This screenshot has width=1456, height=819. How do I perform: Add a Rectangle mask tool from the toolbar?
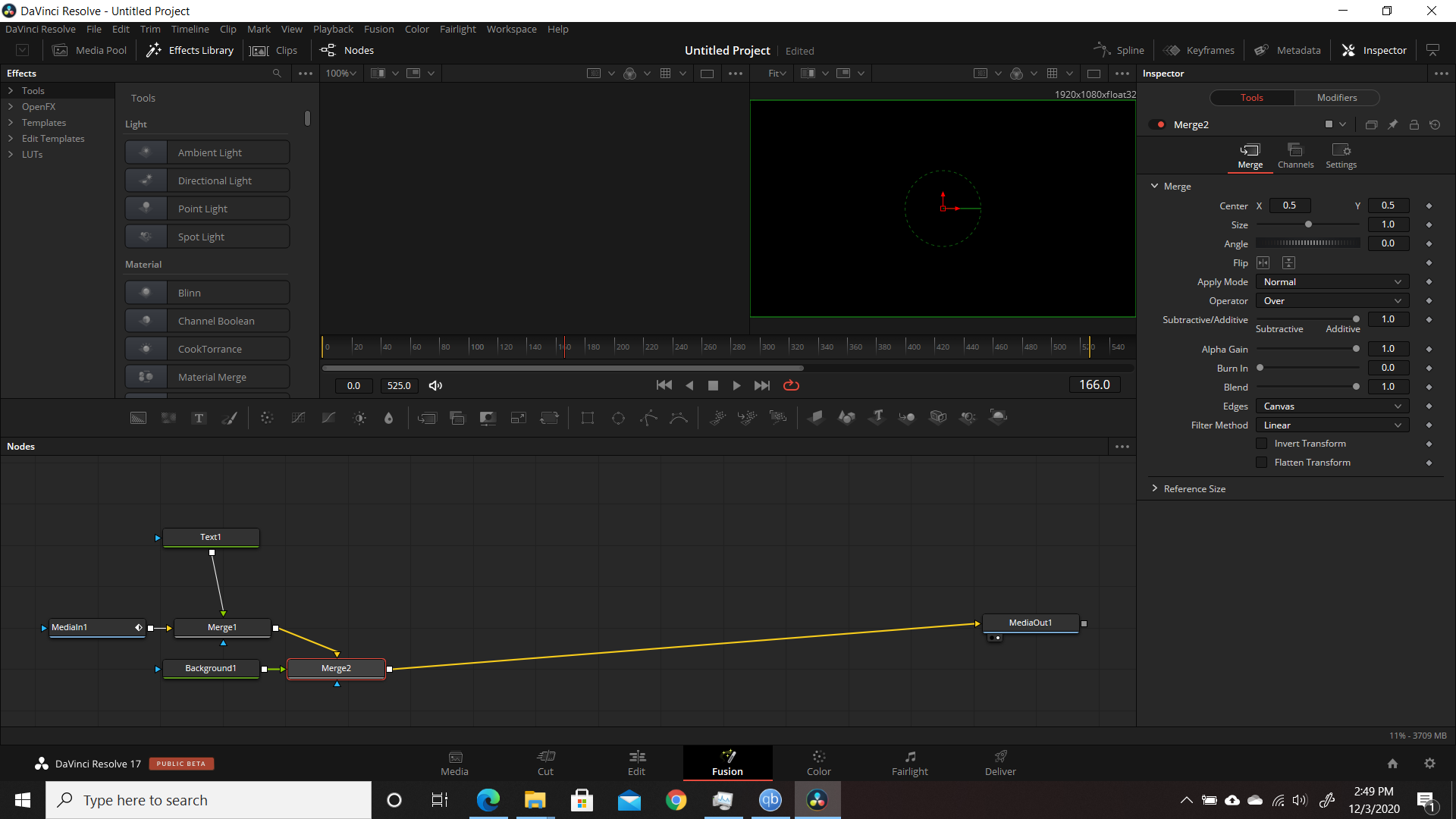pyautogui.click(x=587, y=418)
